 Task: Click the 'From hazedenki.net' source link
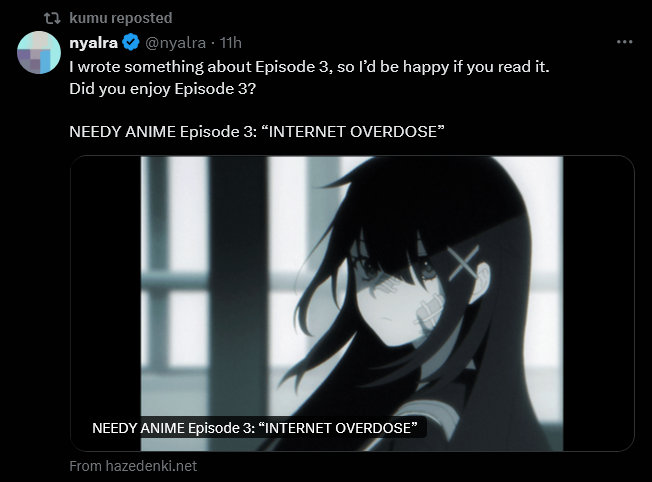click(133, 466)
